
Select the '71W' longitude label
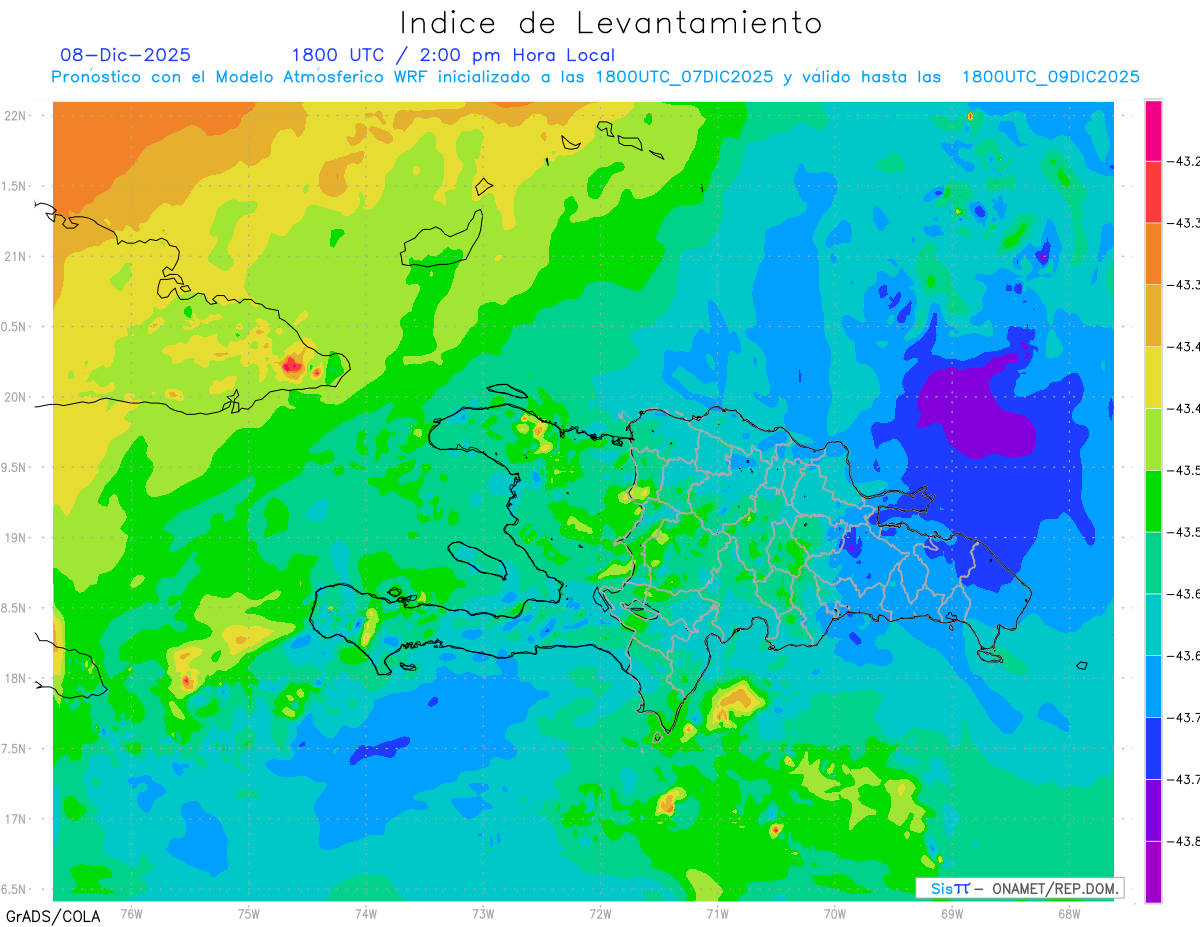(x=717, y=913)
